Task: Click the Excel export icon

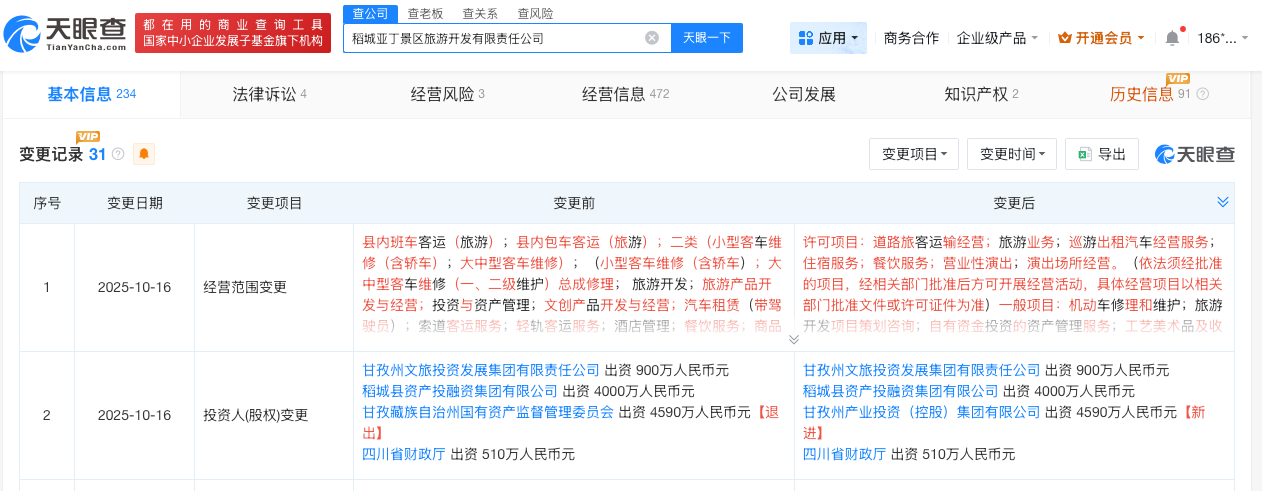Action: point(1083,154)
